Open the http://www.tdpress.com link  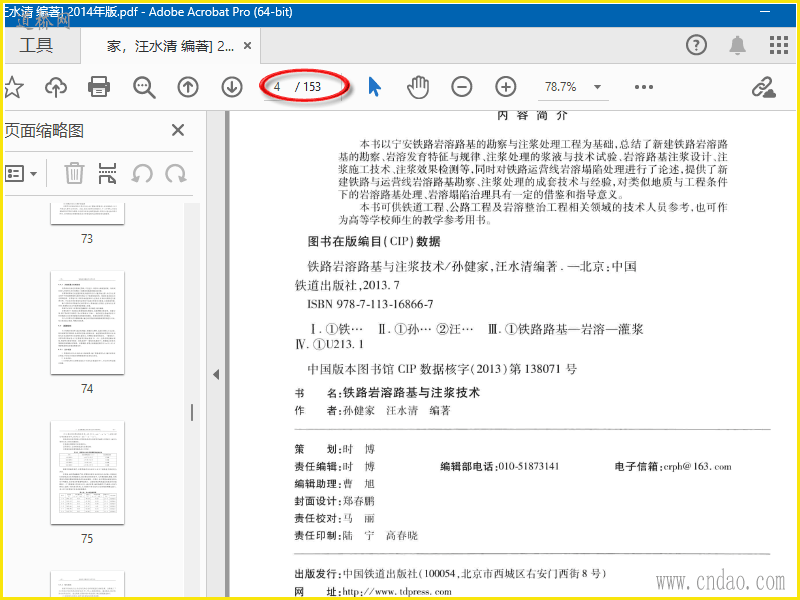point(397,592)
